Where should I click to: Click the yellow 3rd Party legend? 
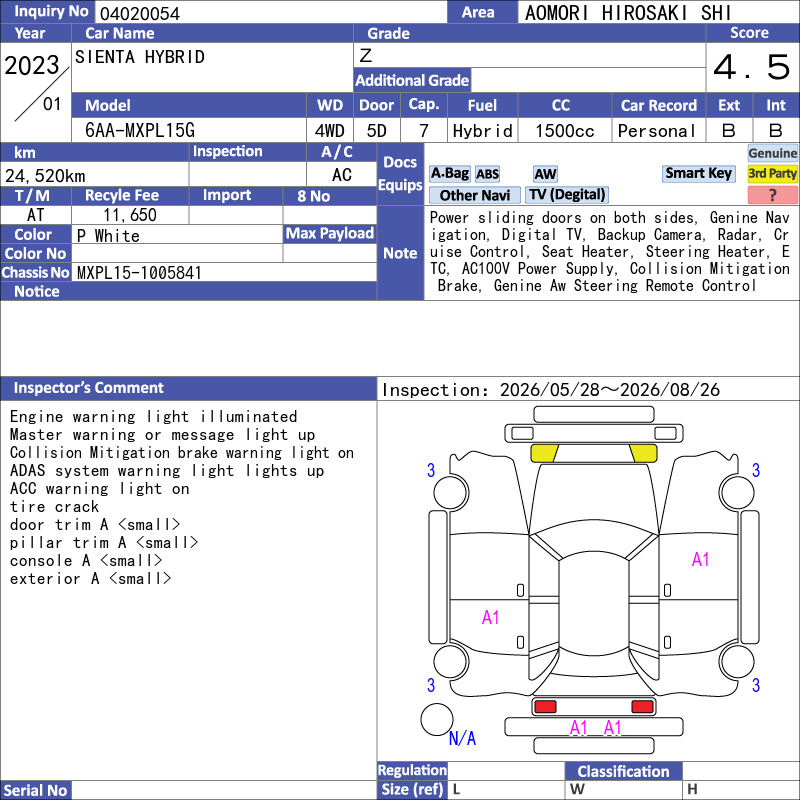coord(772,174)
